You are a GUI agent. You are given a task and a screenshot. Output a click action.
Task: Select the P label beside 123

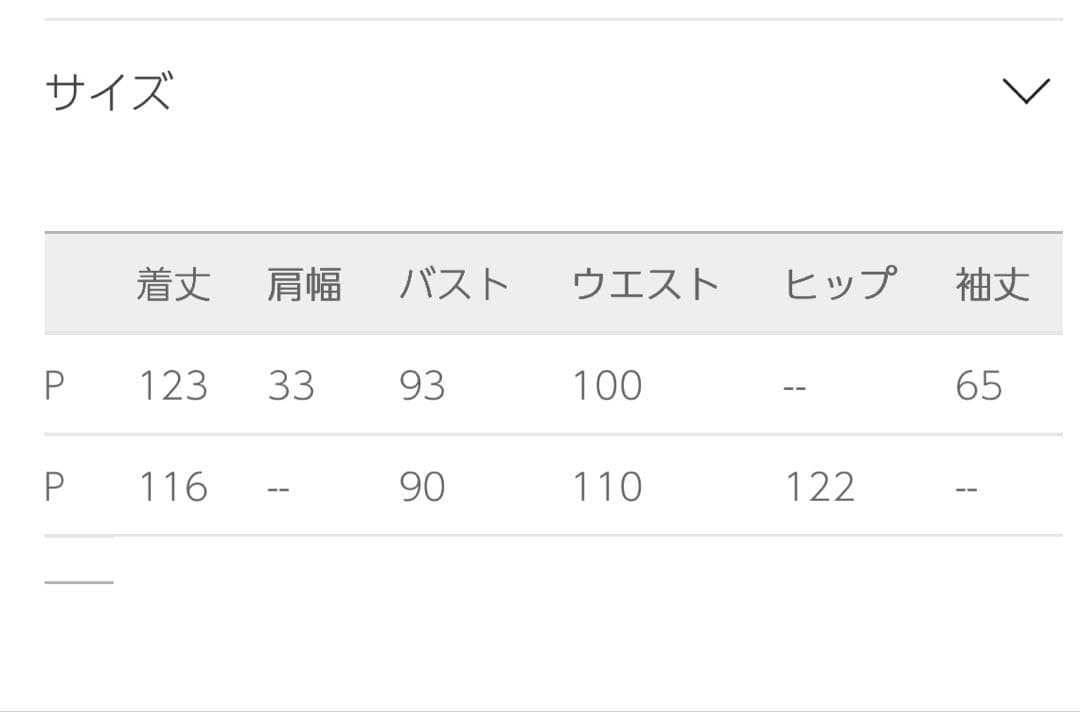click(x=55, y=386)
